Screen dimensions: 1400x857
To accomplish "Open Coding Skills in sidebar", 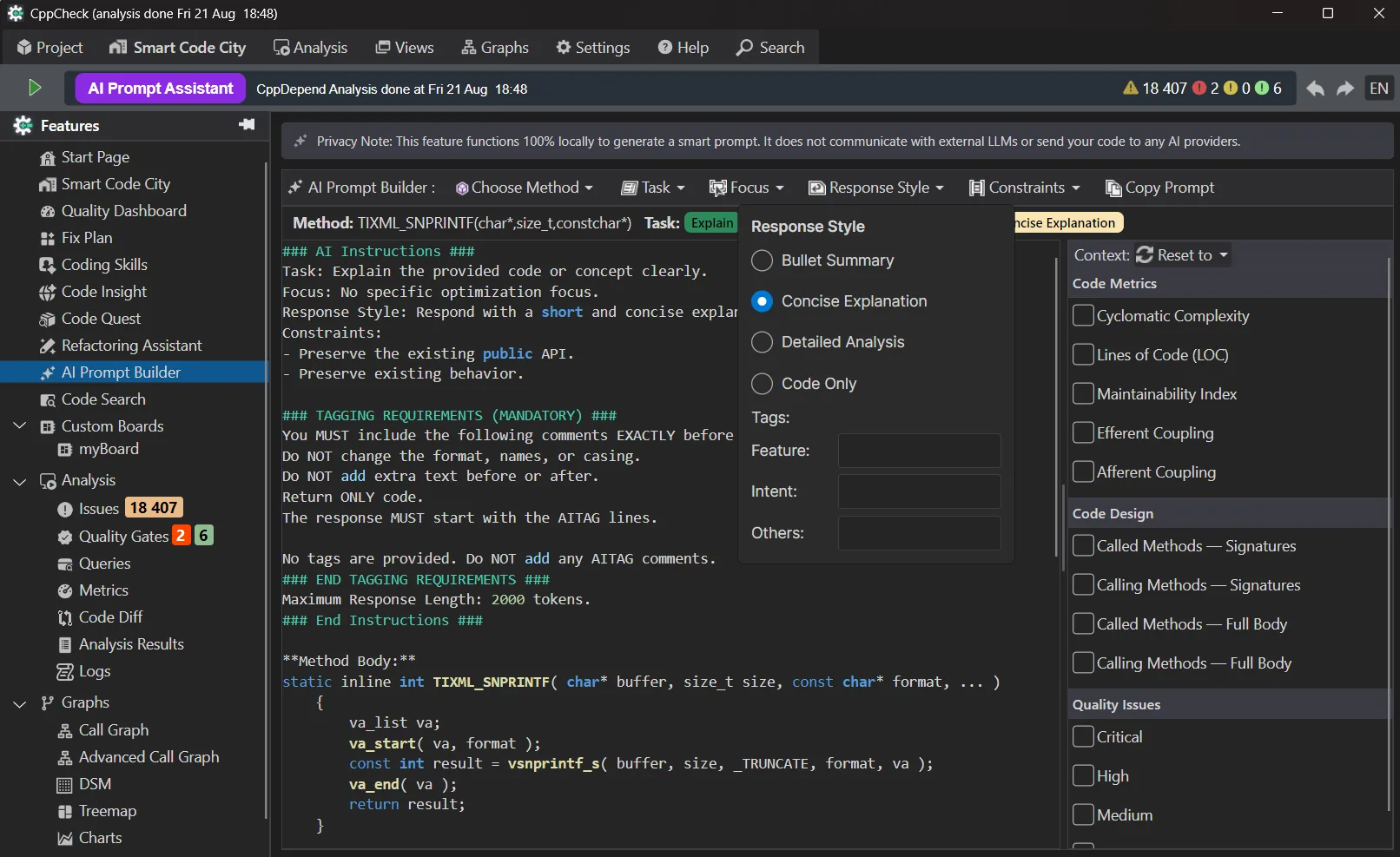I will 94,265.
